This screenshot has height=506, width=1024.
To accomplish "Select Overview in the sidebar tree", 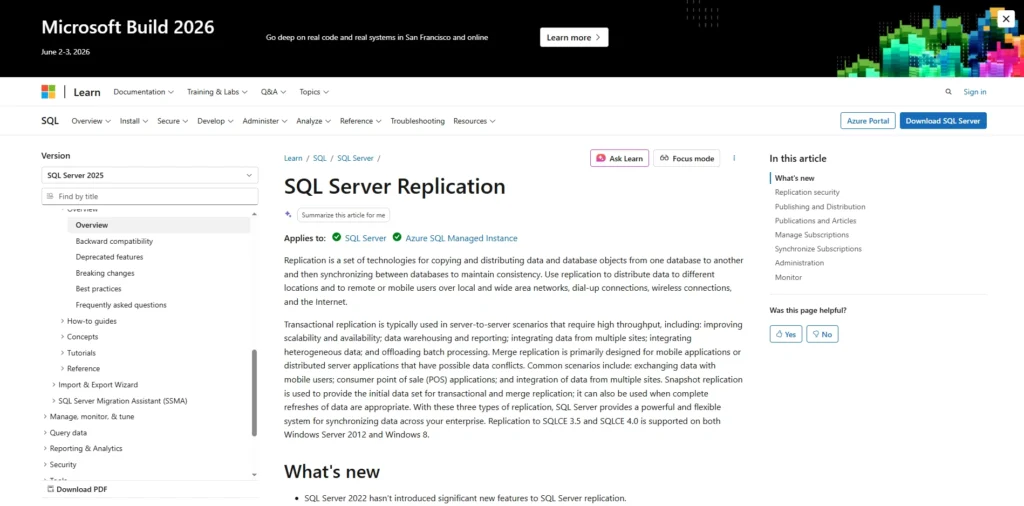I will [x=159, y=225].
